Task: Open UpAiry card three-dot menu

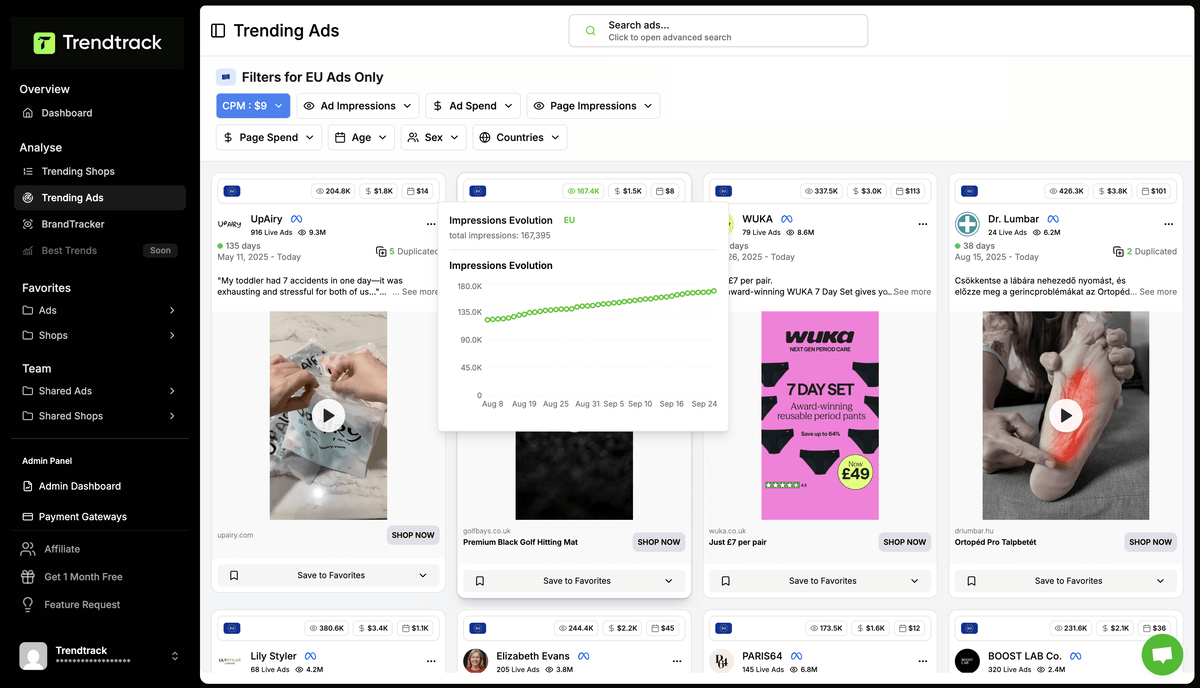Action: pyautogui.click(x=431, y=225)
